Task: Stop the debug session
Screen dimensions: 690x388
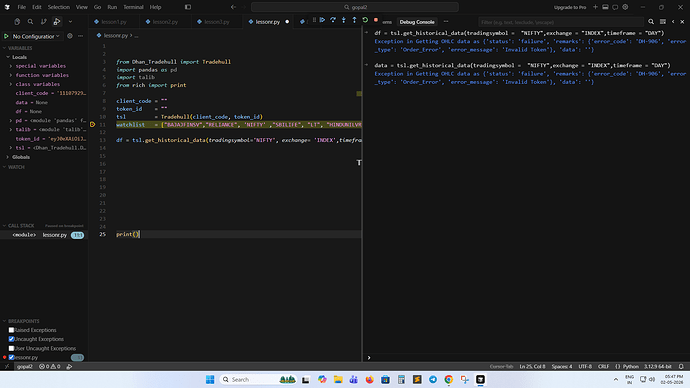Action: (376, 20)
